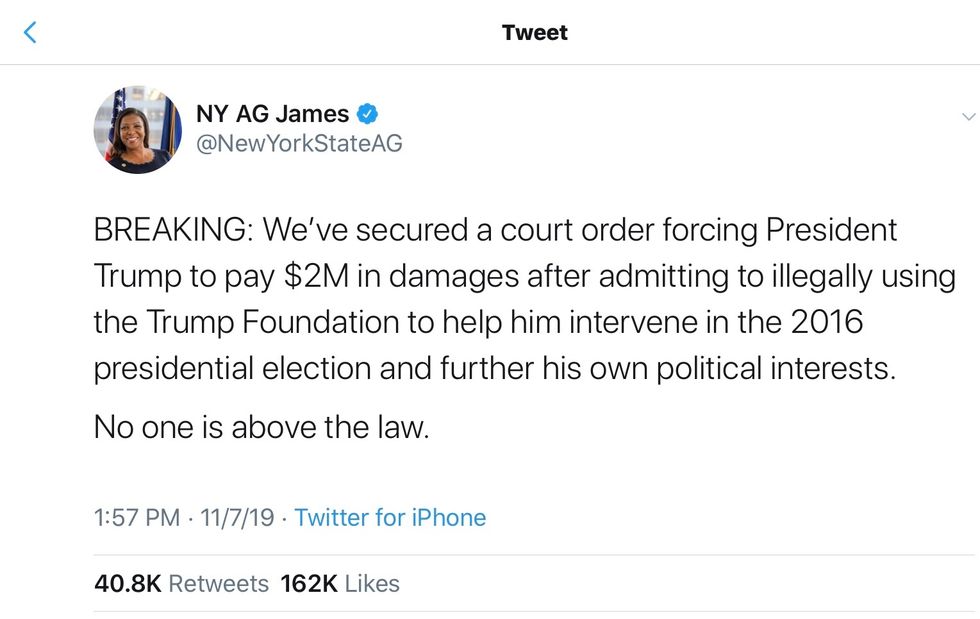This screenshot has height=619, width=980.
Task: Click the 1:57 PM timestamp
Action: pyautogui.click(x=137, y=518)
